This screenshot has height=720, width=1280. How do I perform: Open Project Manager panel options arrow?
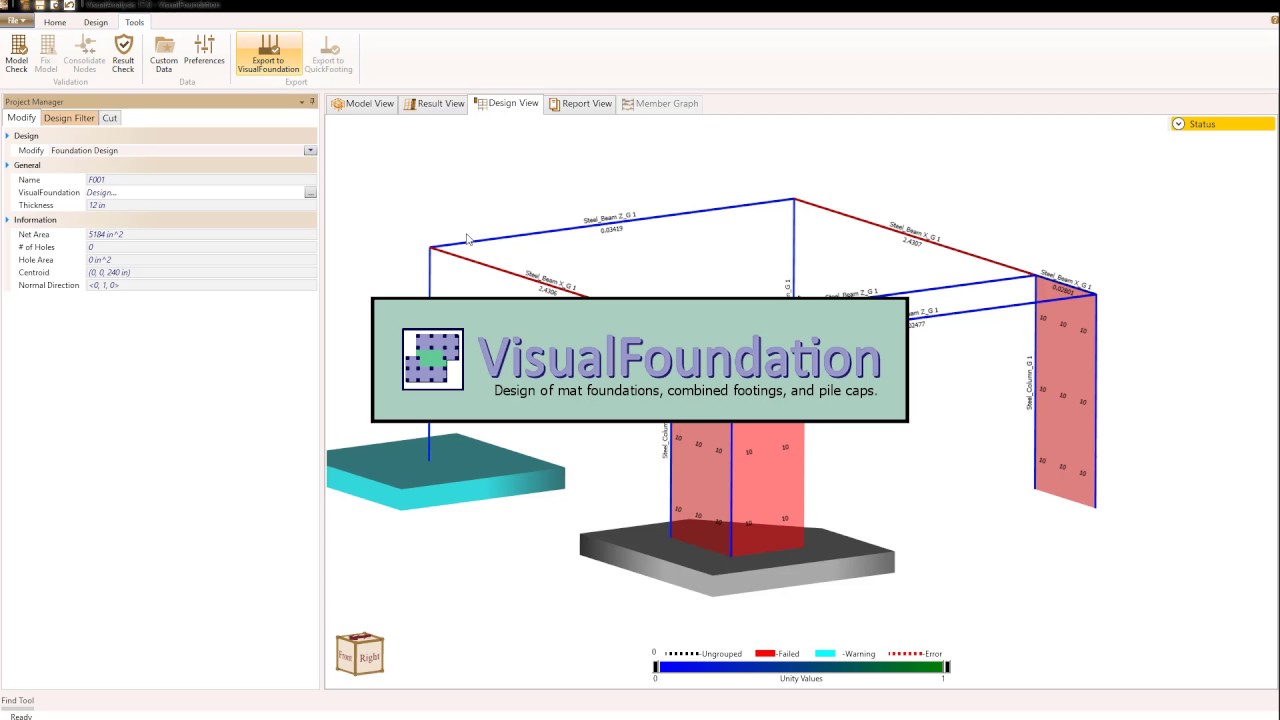[x=302, y=102]
